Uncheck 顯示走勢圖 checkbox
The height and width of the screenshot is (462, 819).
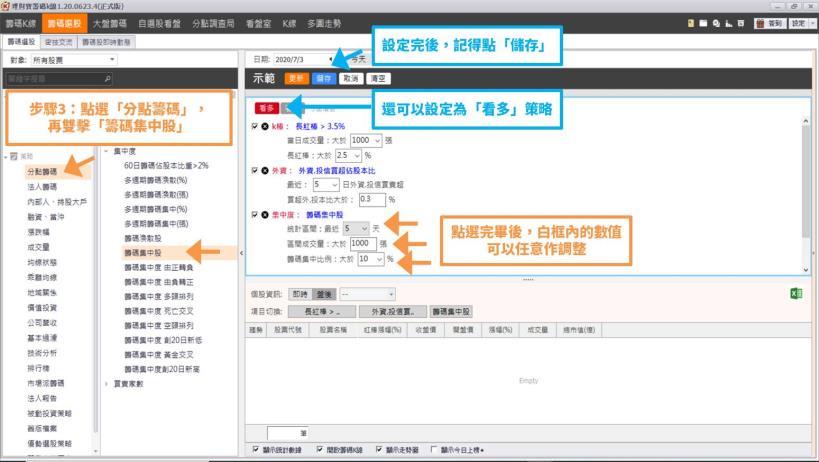(379, 449)
